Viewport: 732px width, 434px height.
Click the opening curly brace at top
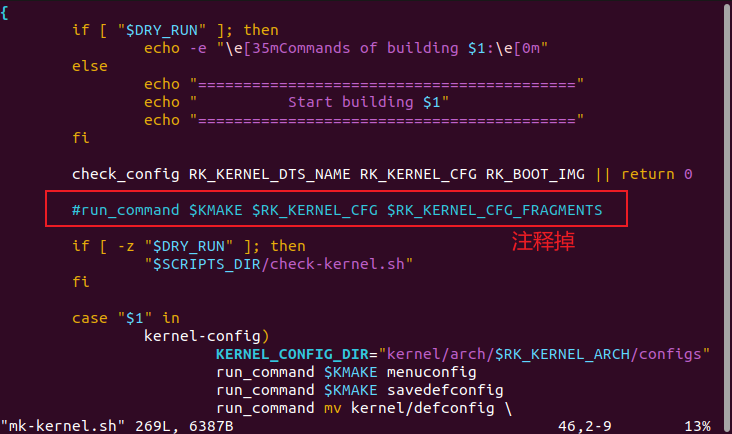5,11
